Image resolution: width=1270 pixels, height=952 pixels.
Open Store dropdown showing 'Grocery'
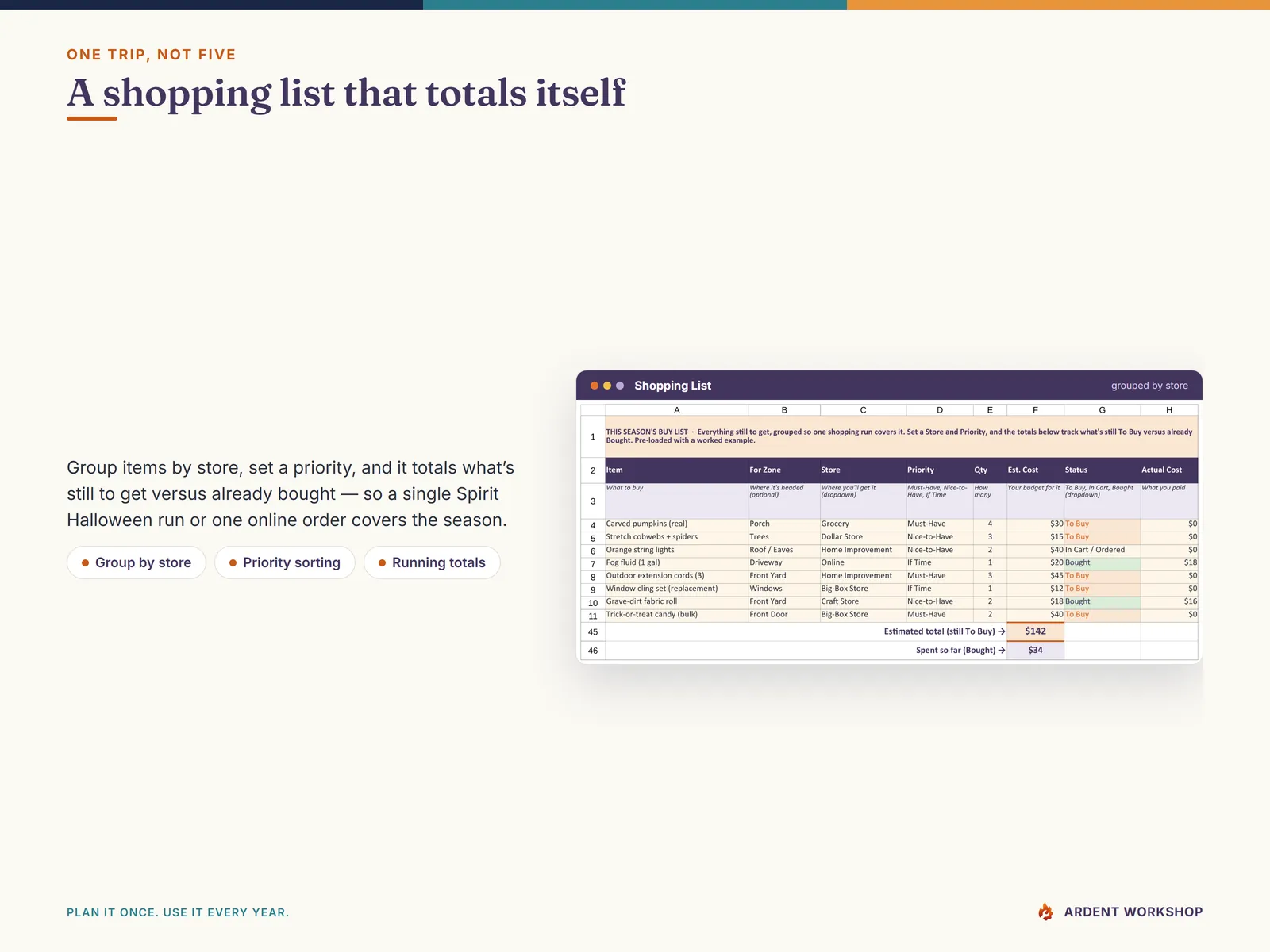coord(863,524)
